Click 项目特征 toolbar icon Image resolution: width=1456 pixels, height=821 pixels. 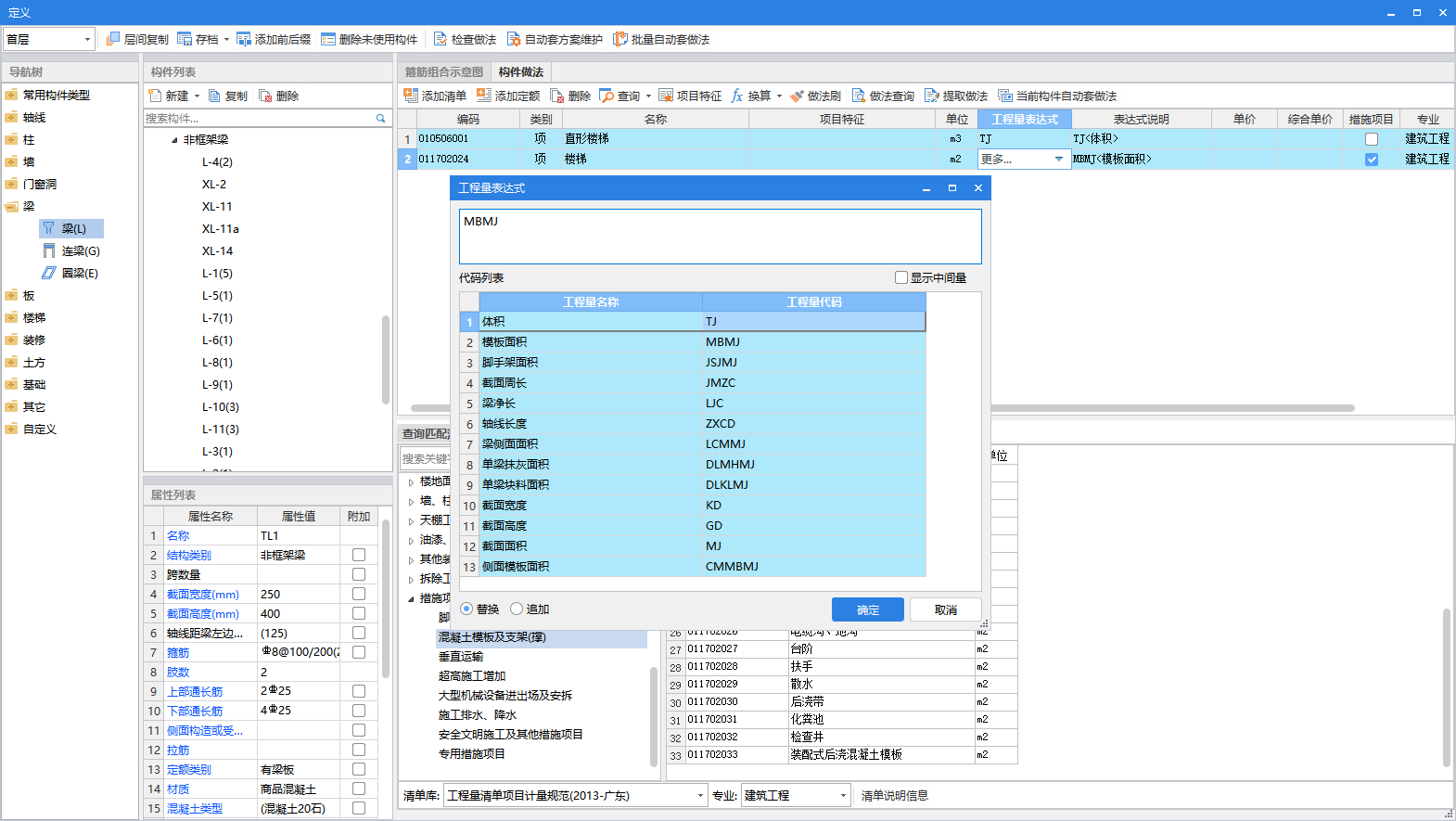click(x=666, y=96)
